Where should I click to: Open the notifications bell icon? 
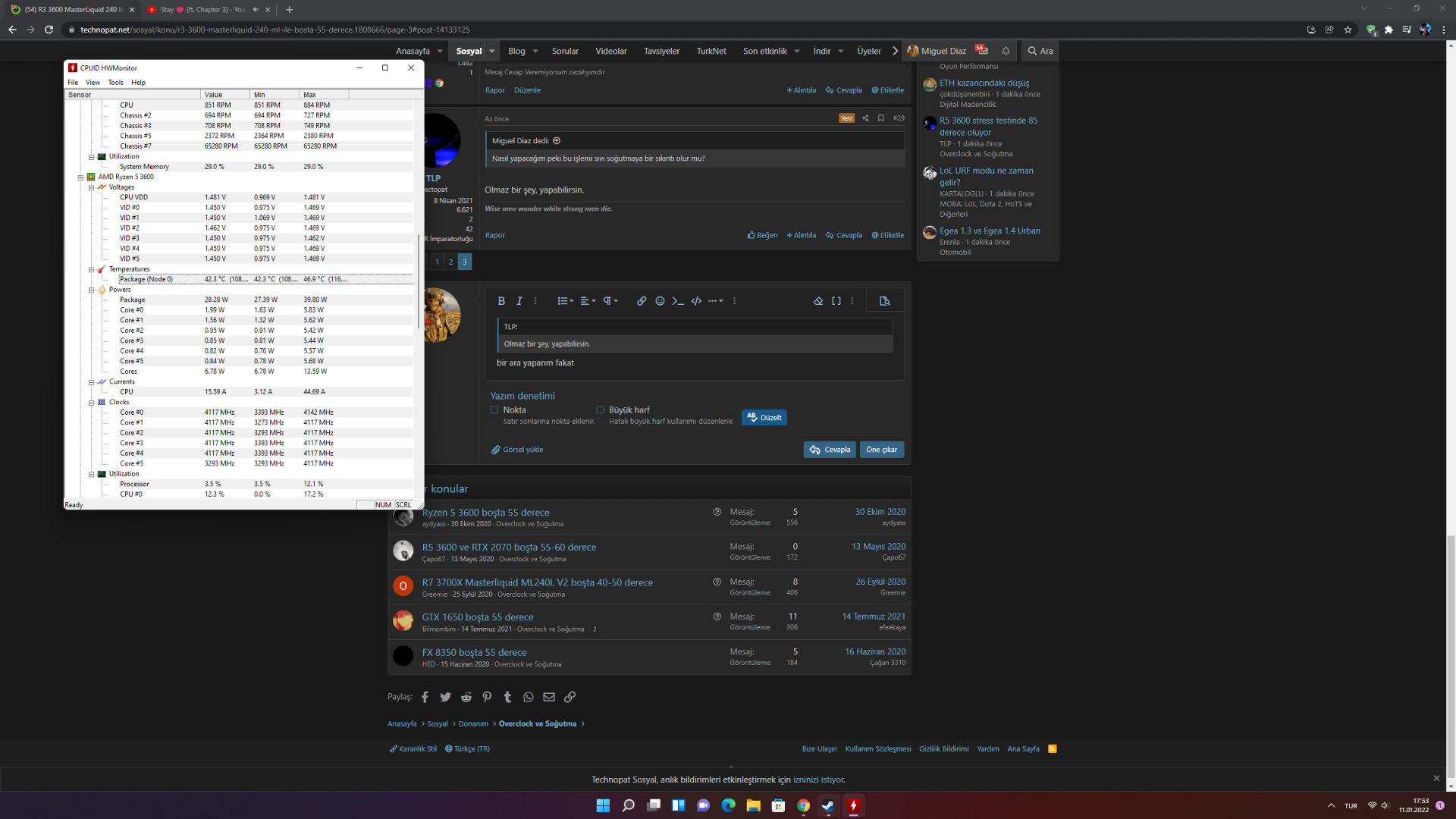point(1006,51)
